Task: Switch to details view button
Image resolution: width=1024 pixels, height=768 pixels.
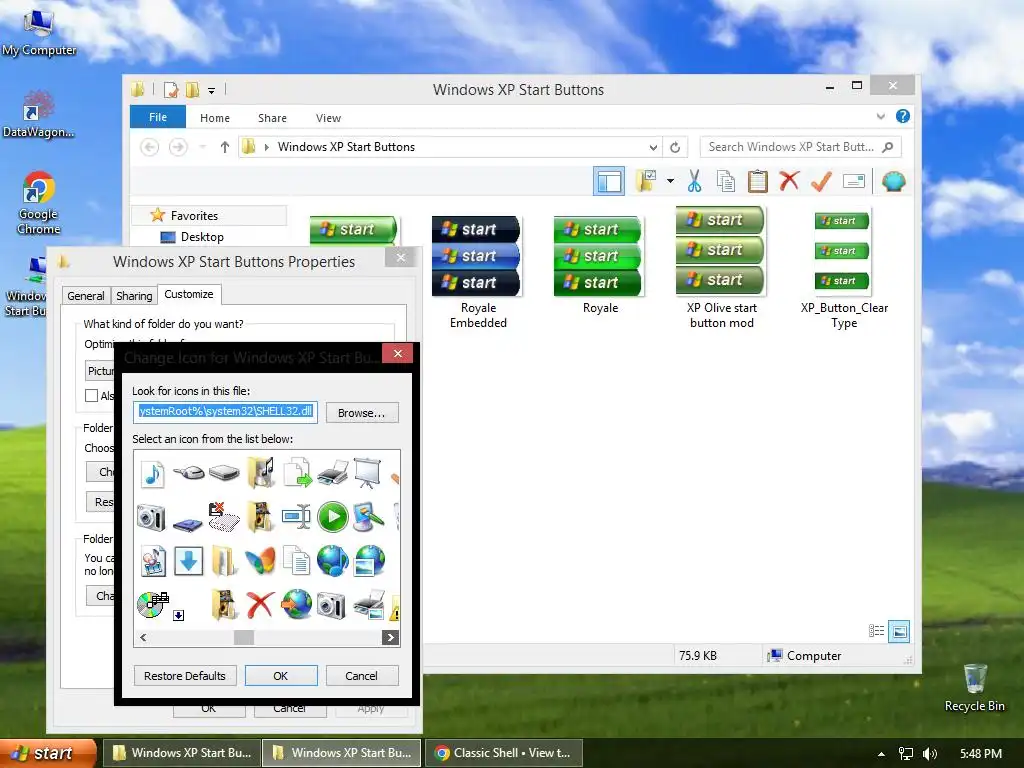Action: (x=876, y=631)
